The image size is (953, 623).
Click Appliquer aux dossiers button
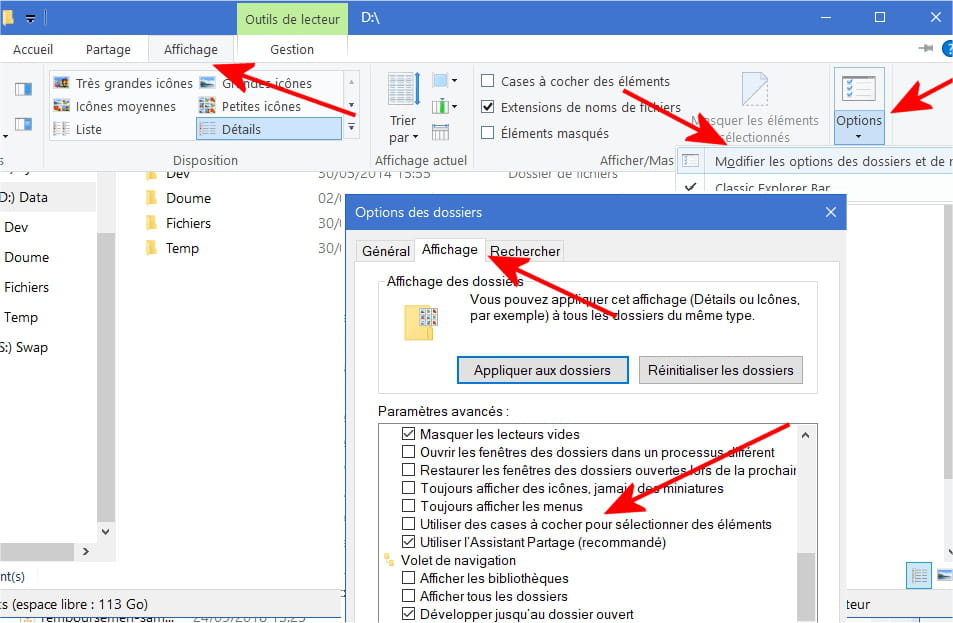pos(543,370)
